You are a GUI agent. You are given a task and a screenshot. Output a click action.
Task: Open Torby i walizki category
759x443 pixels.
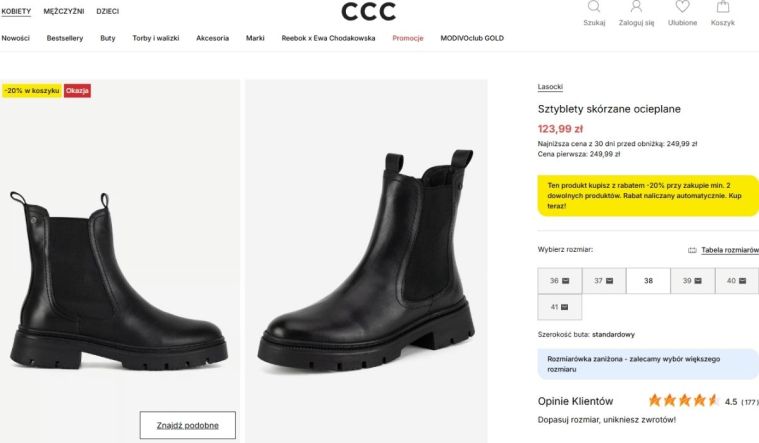coord(155,38)
